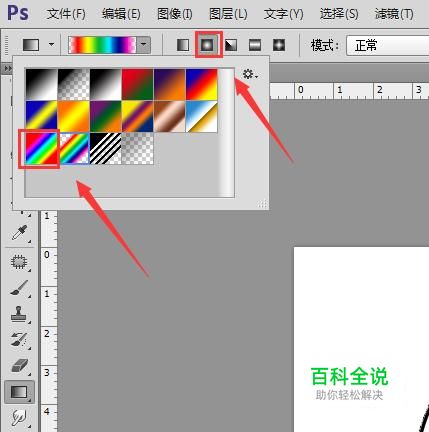Pick the Violet, Green, Orange gradient swatch

pyautogui.click(x=106, y=117)
